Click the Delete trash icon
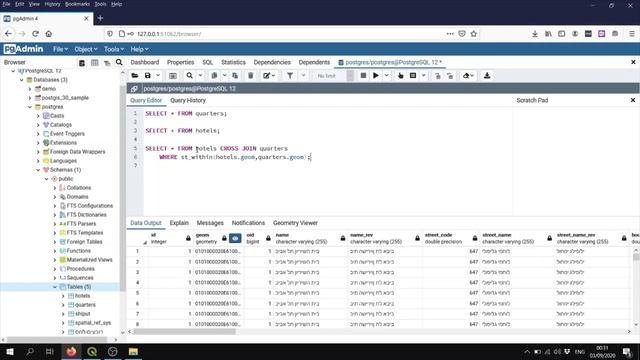The width and height of the screenshot is (640, 360). tap(251, 76)
